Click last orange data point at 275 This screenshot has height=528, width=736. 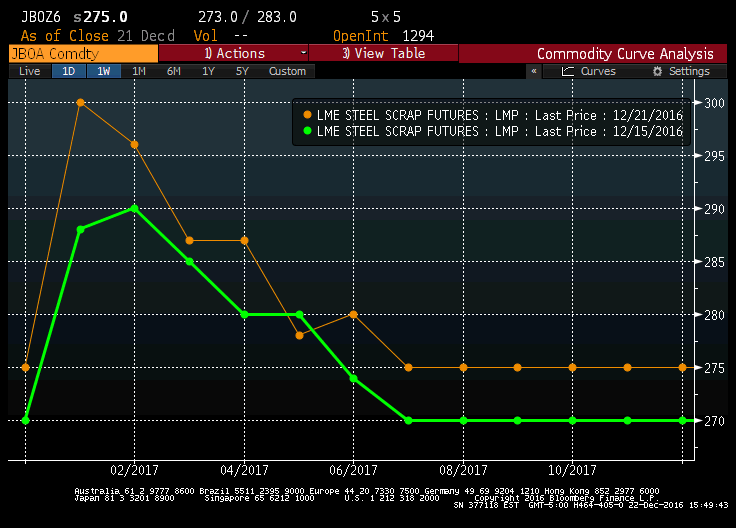(x=682, y=367)
